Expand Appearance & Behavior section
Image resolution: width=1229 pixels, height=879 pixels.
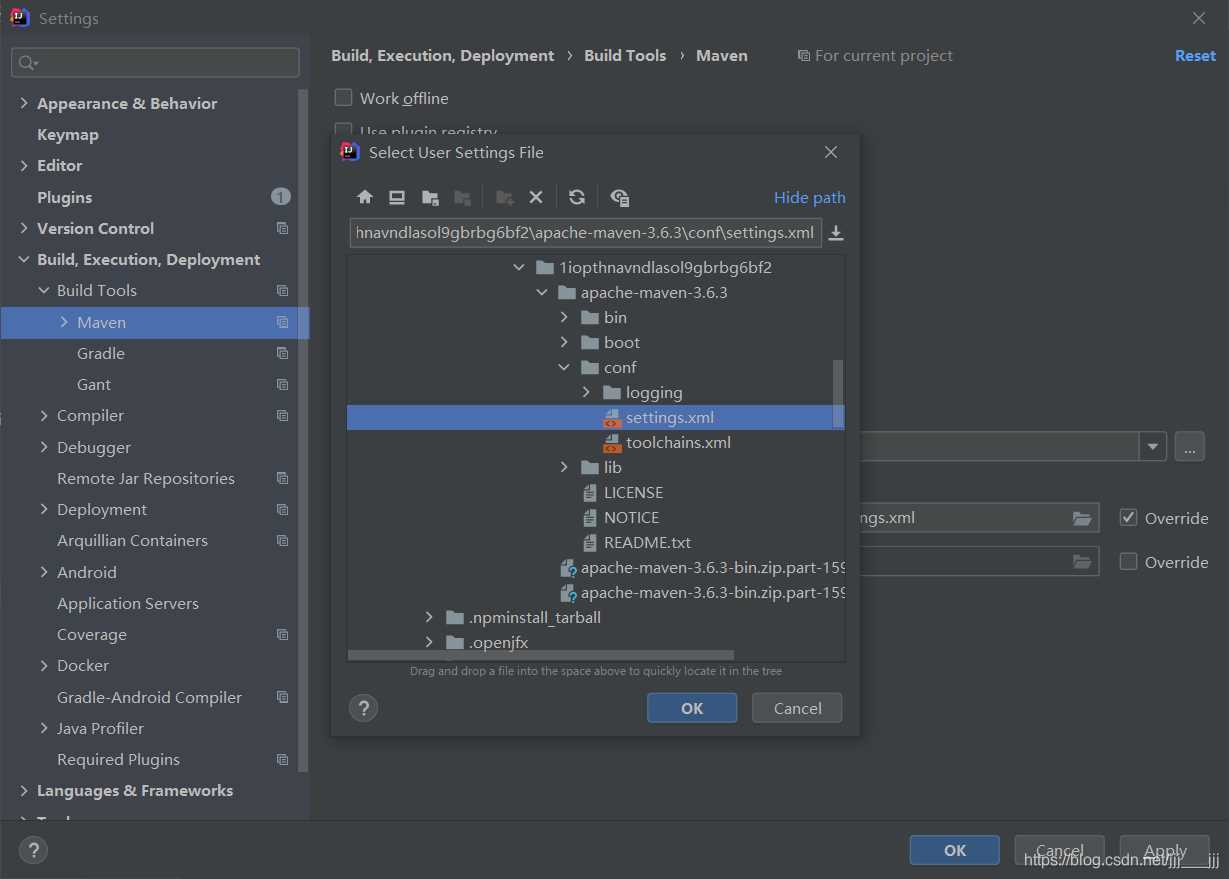point(24,103)
